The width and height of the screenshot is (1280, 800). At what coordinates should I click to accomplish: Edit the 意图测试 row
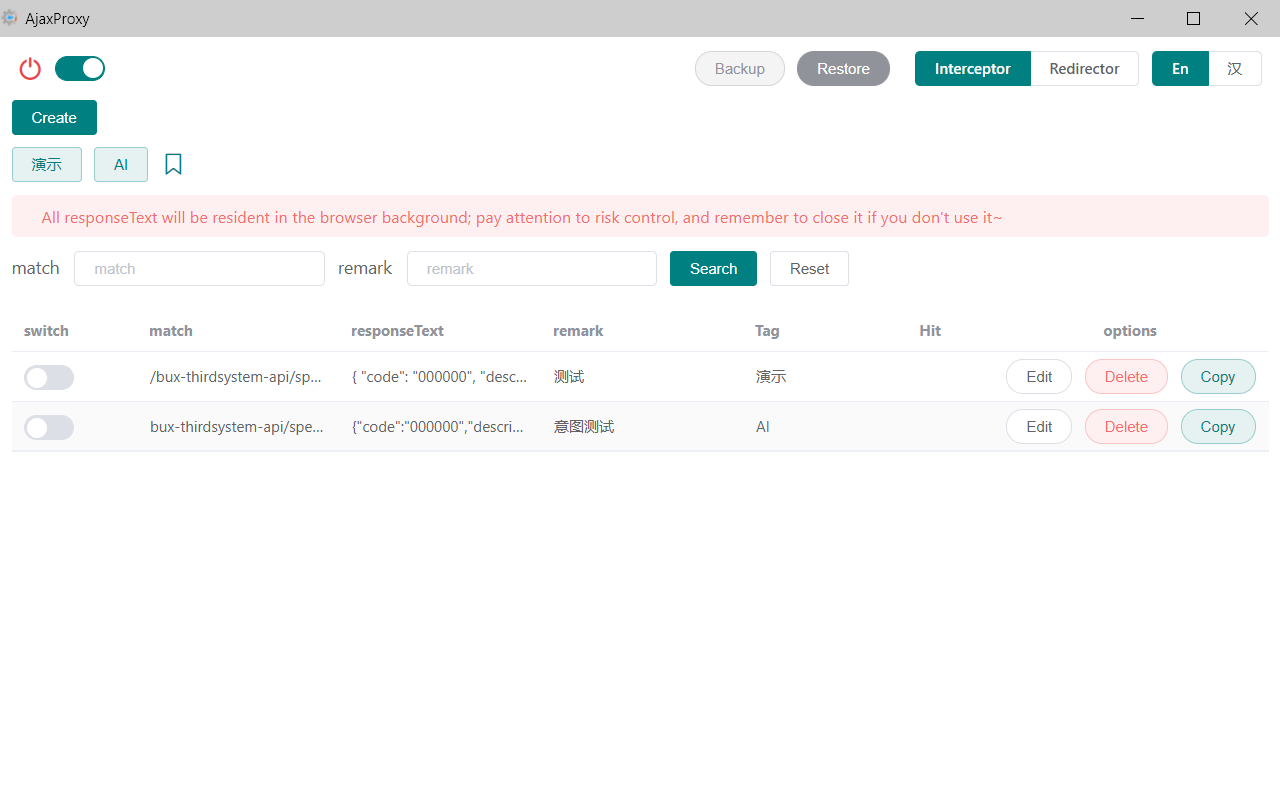(1039, 426)
